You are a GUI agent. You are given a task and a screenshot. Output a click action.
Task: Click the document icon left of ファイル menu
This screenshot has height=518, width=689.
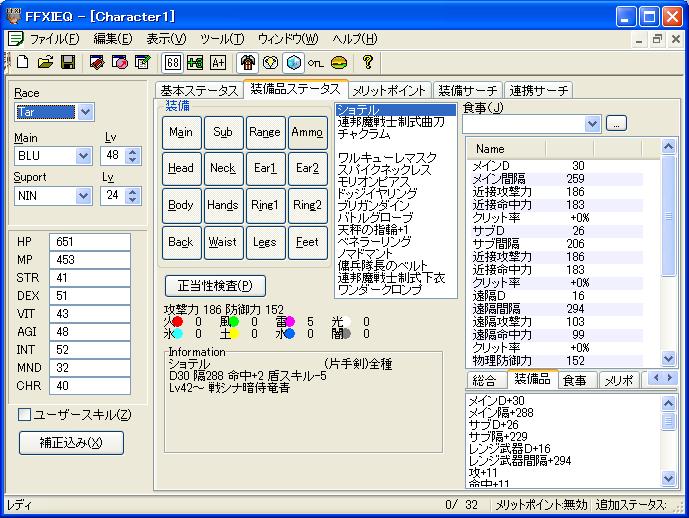tap(16, 39)
